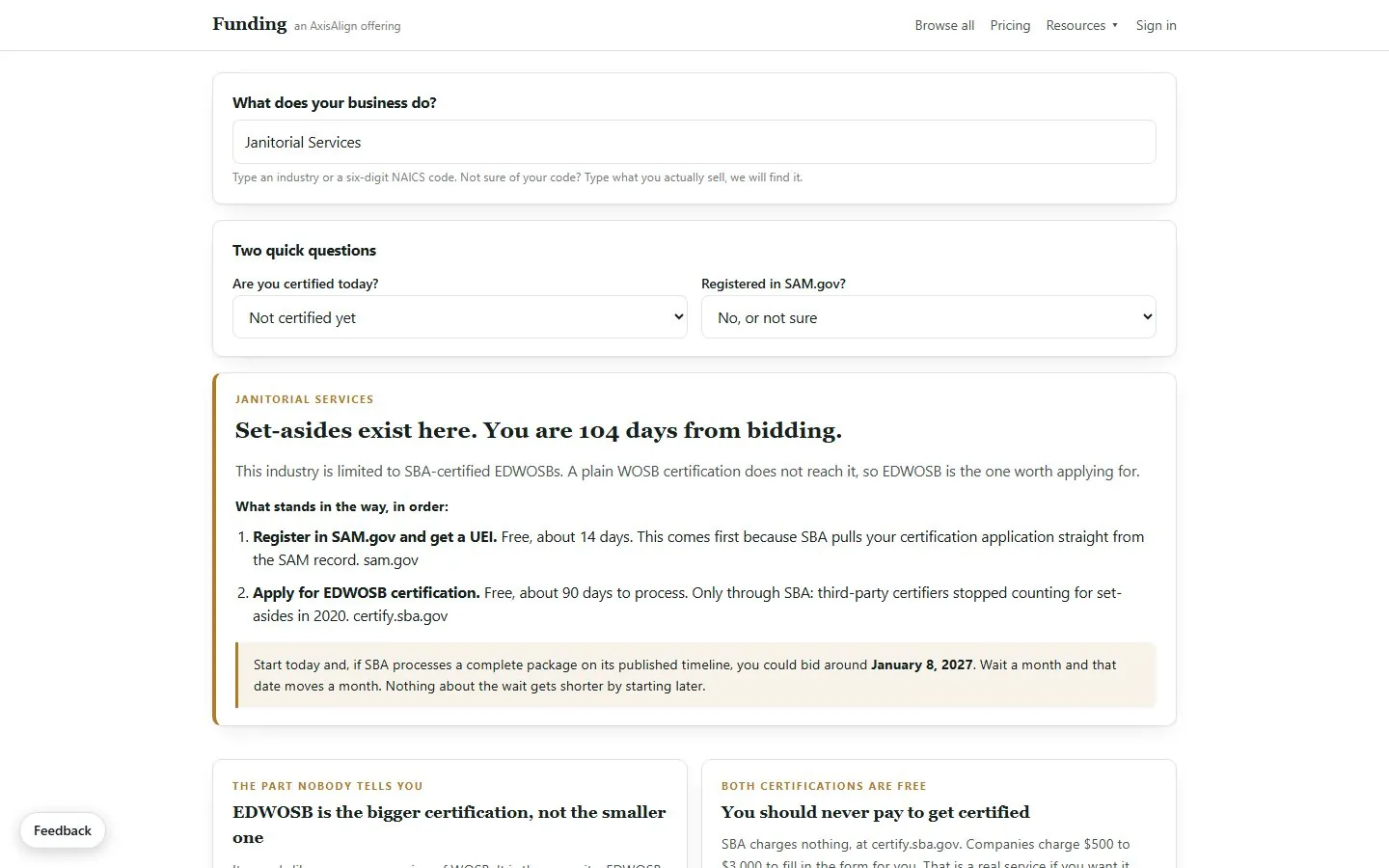
Task: Expand the Resources menu
Action: pyautogui.click(x=1081, y=25)
